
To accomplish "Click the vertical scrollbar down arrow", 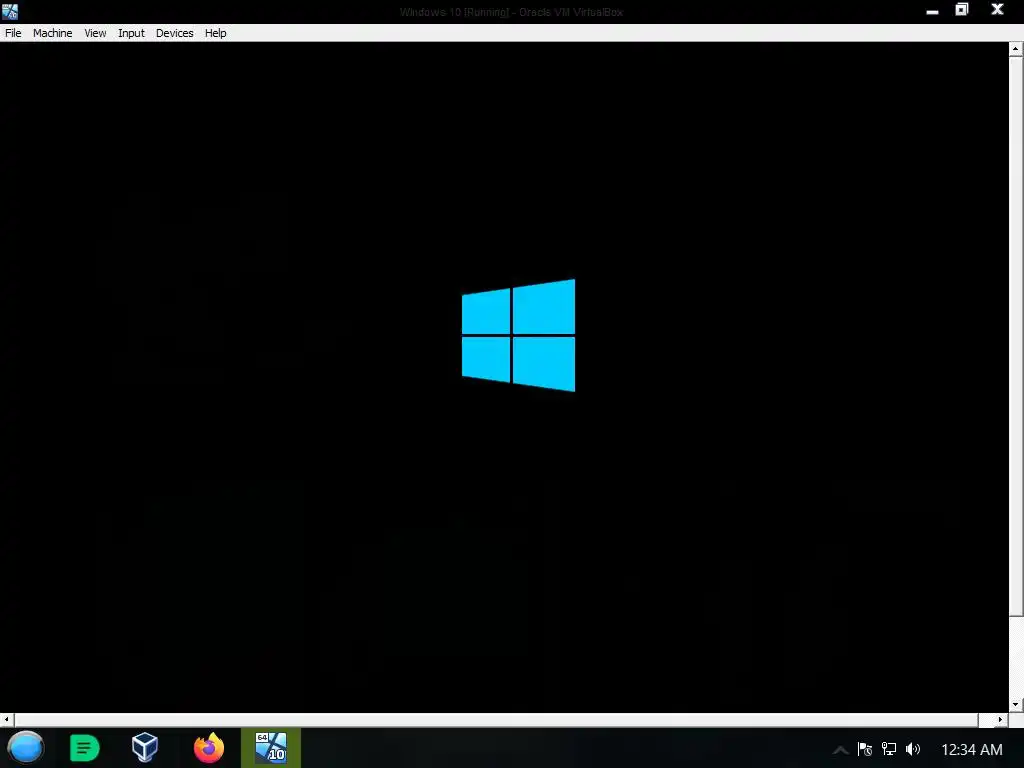I will coord(1016,705).
